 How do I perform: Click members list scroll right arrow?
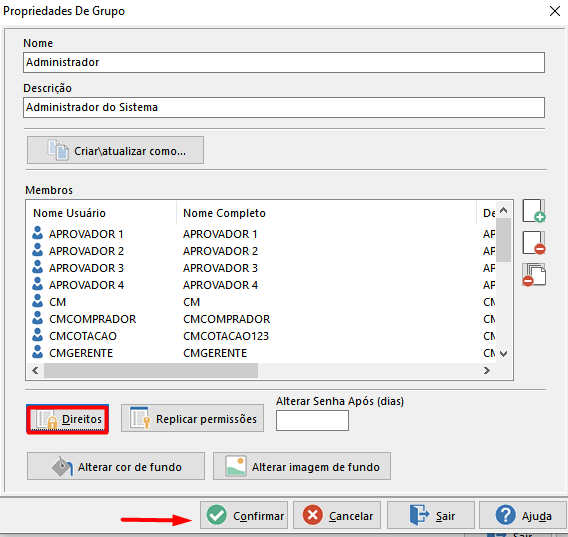pos(487,370)
